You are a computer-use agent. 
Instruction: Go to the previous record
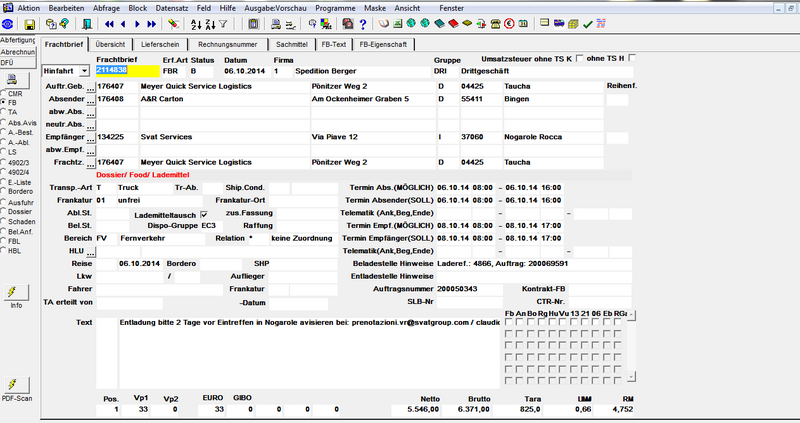click(123, 24)
